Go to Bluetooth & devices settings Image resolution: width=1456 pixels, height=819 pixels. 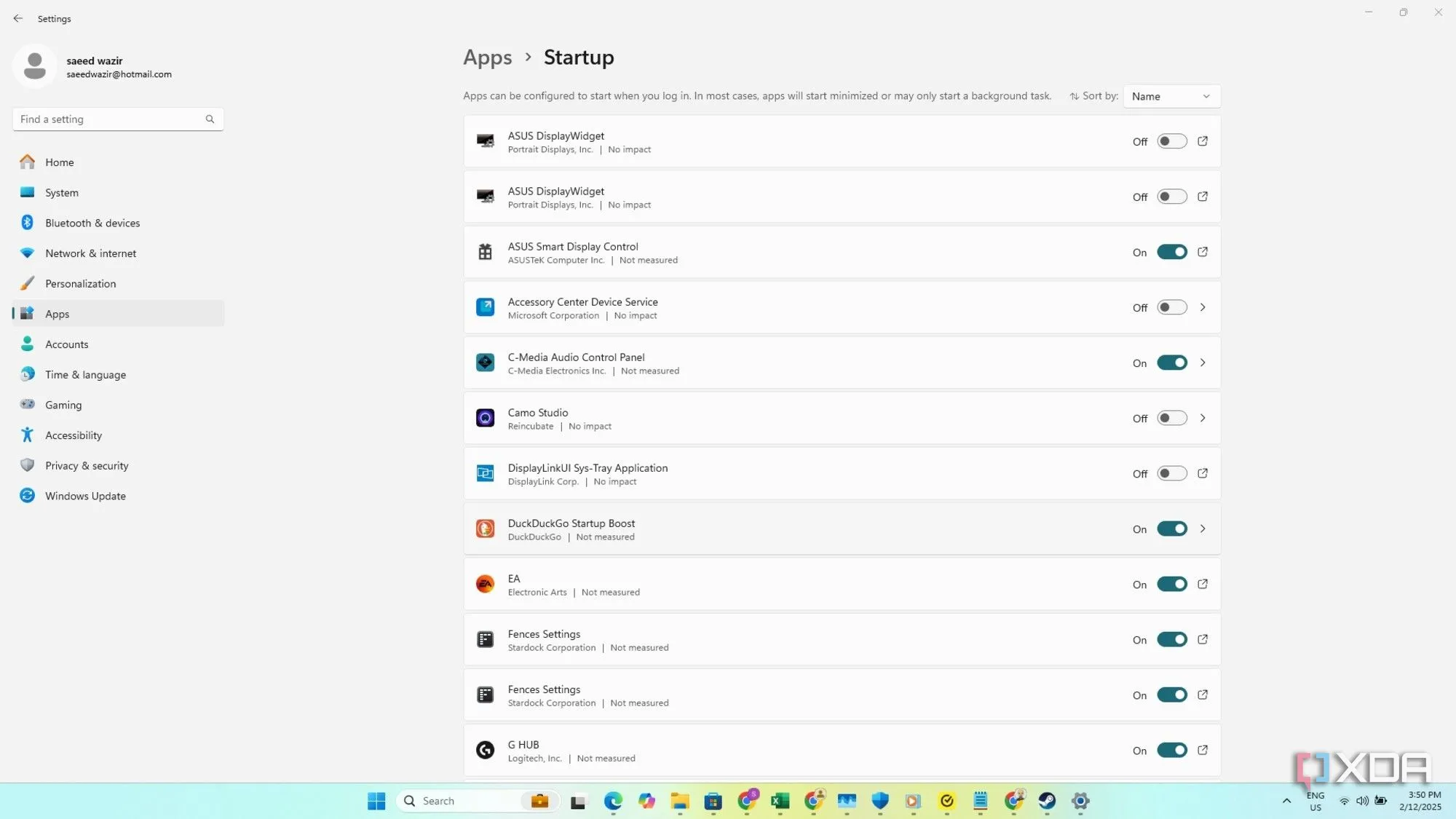coord(92,223)
